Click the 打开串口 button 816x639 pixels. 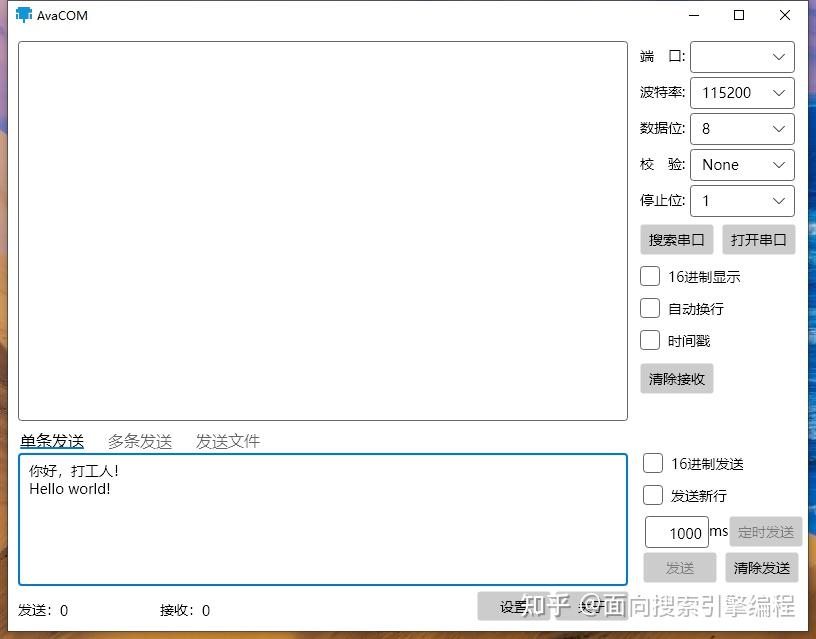(759, 239)
